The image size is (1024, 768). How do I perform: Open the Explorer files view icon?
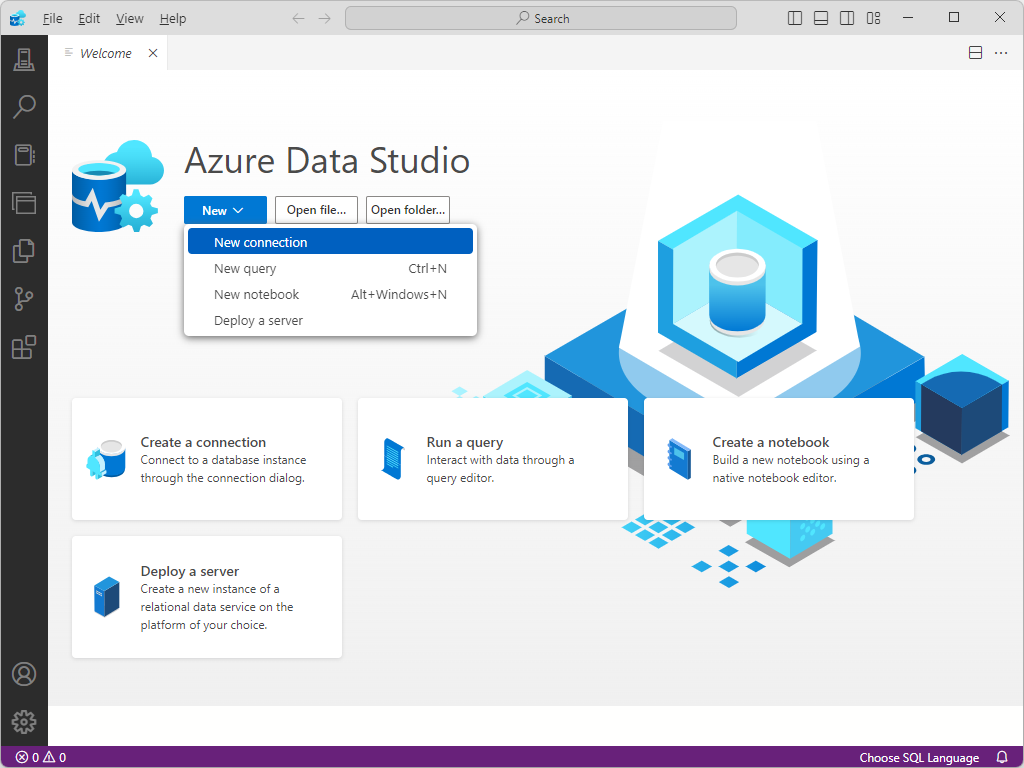(x=24, y=251)
